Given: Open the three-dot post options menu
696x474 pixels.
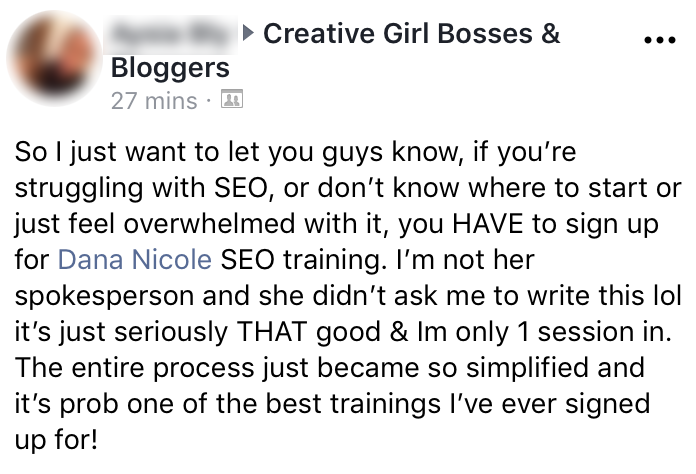Looking at the screenshot, I should tap(660, 40).
